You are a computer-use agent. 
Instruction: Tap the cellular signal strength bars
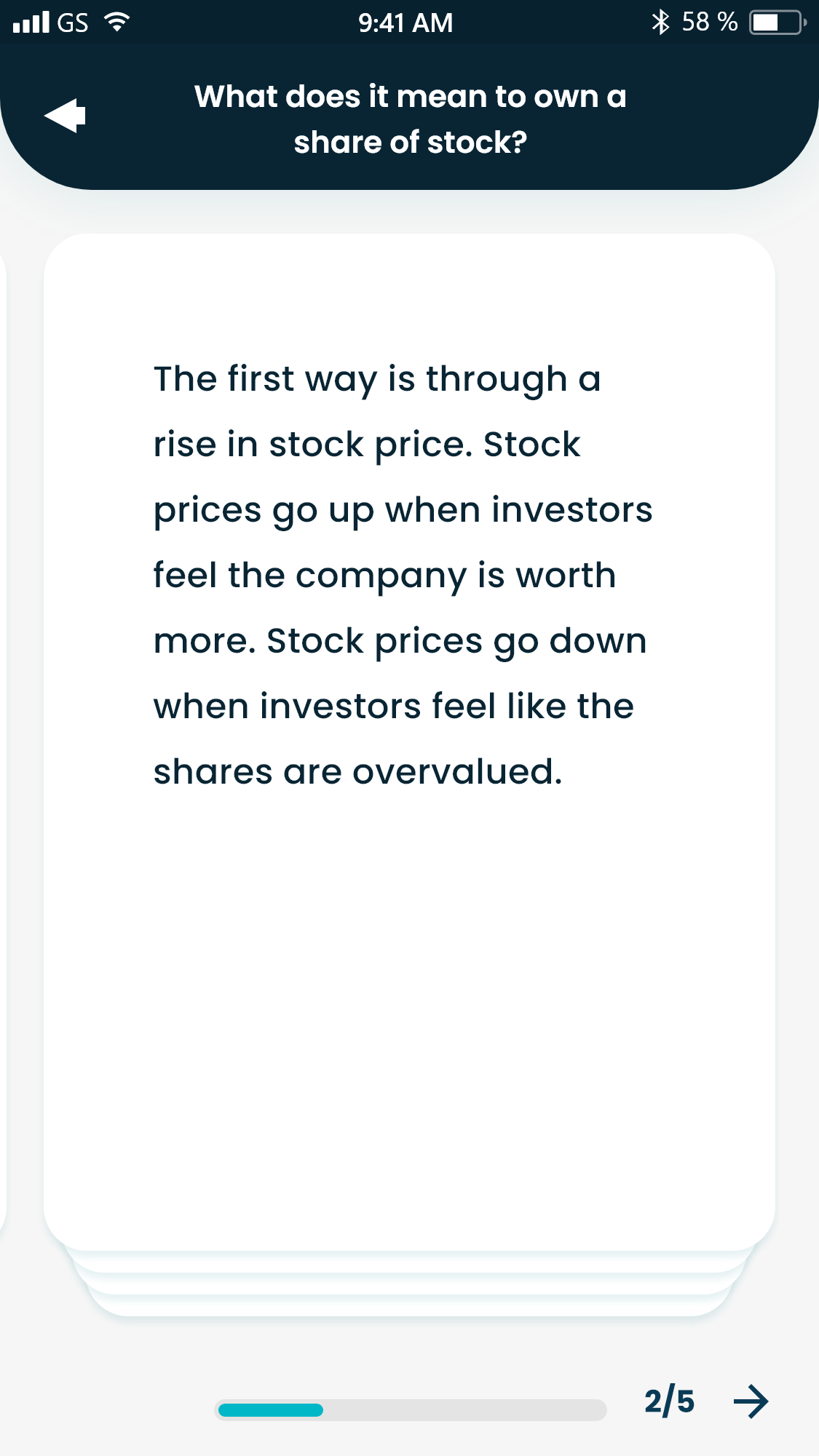pos(31,23)
